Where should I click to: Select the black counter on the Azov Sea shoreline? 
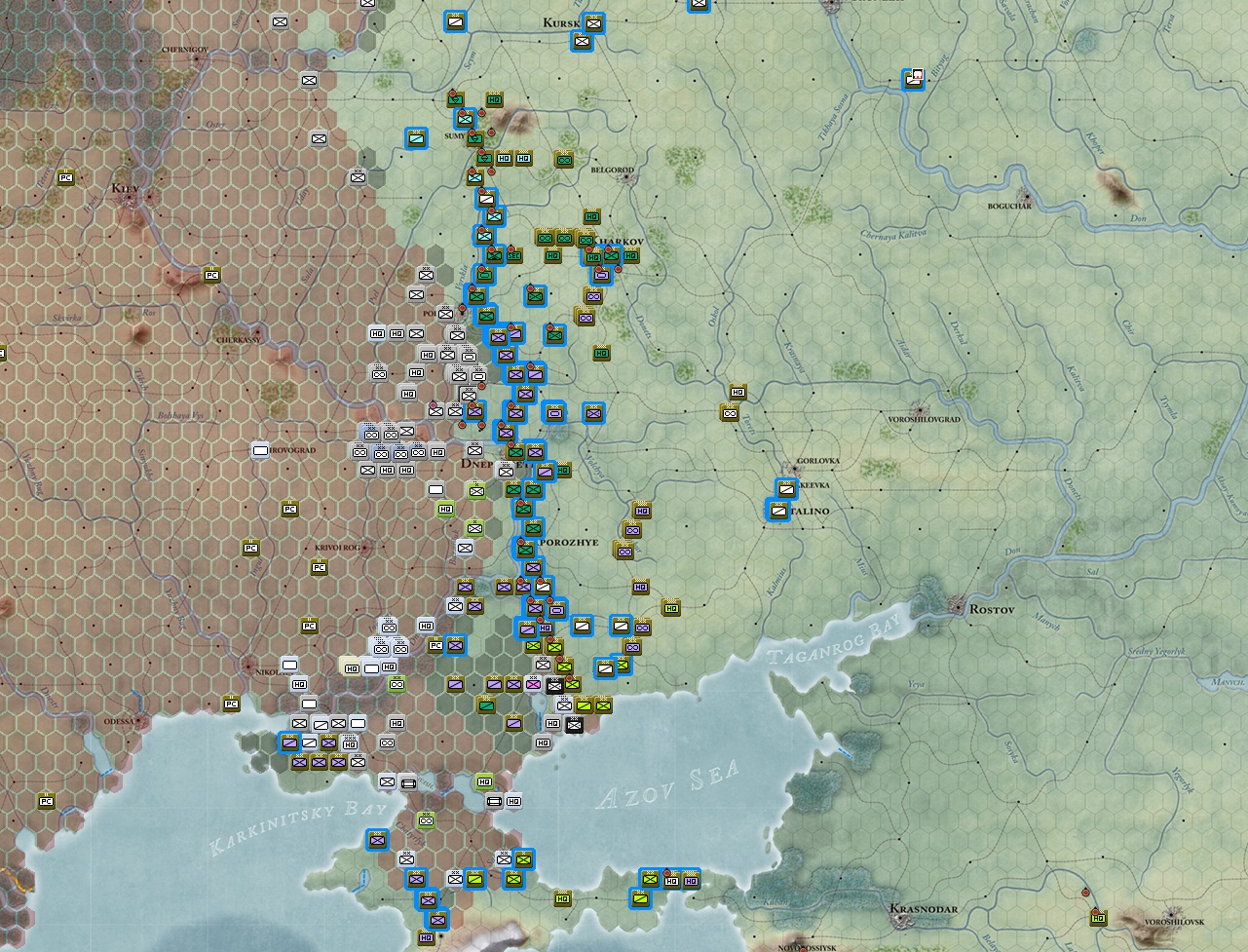coord(574,724)
